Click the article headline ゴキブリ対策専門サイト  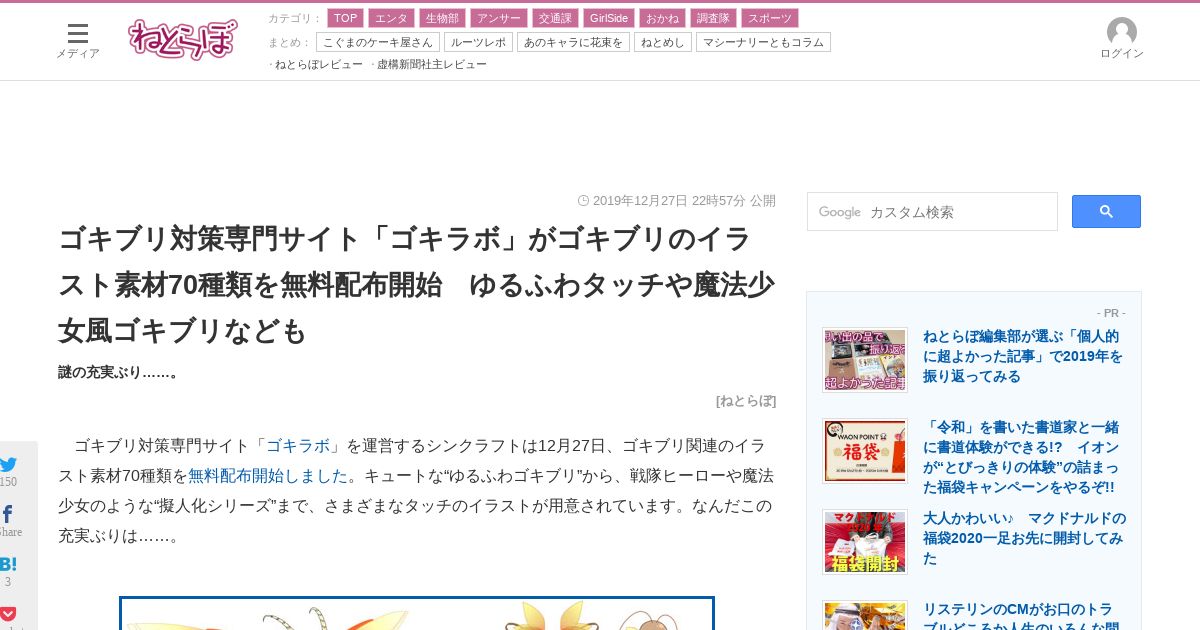417,285
